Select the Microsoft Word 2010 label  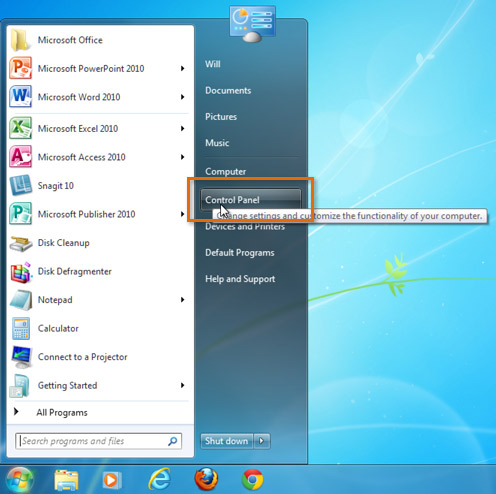tap(79, 97)
